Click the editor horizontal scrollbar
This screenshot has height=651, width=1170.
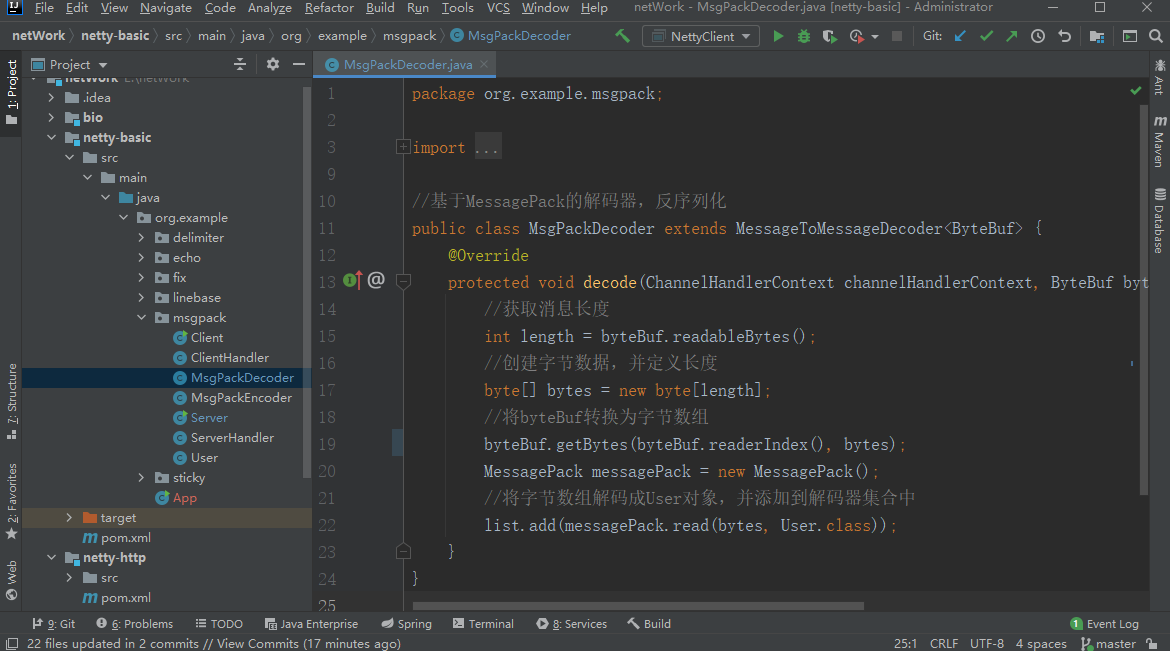638,606
